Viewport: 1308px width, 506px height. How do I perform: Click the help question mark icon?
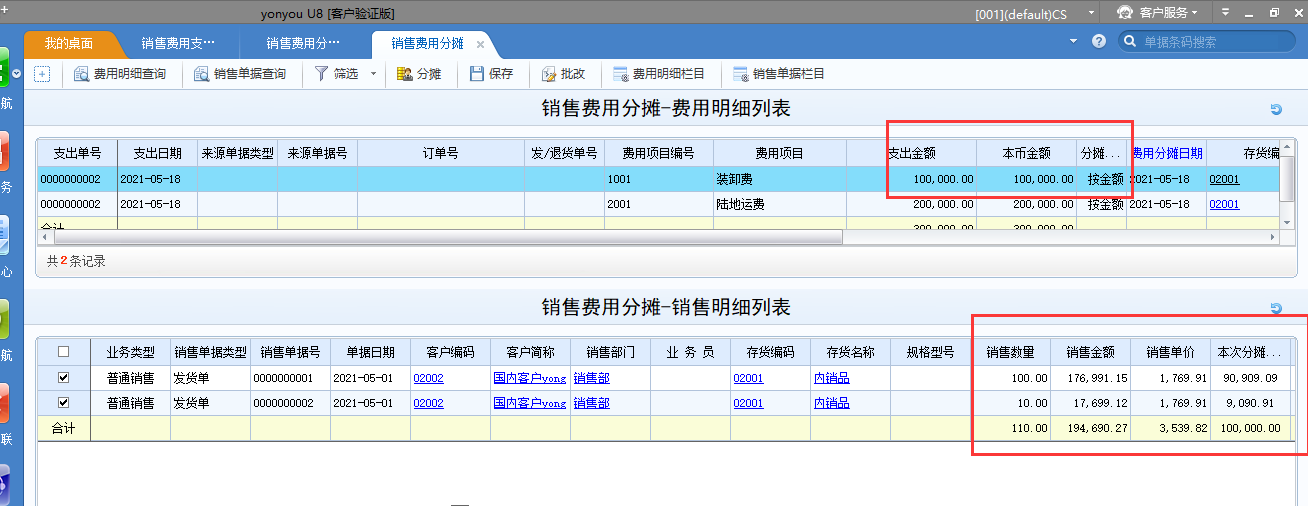pos(1099,42)
